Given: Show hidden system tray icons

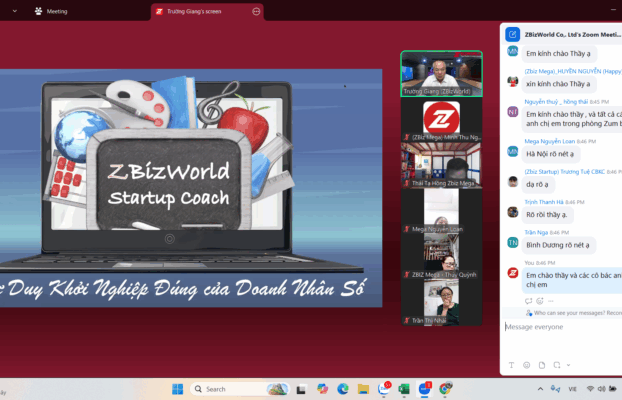Looking at the screenshot, I should 540,389.
